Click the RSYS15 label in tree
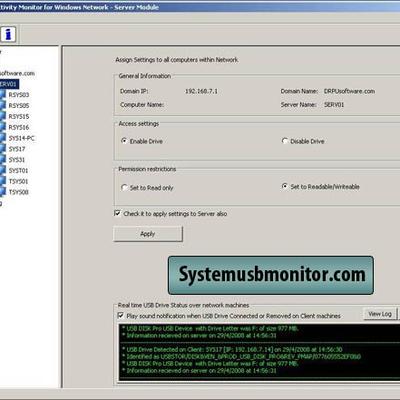400x400 pixels. (19, 116)
